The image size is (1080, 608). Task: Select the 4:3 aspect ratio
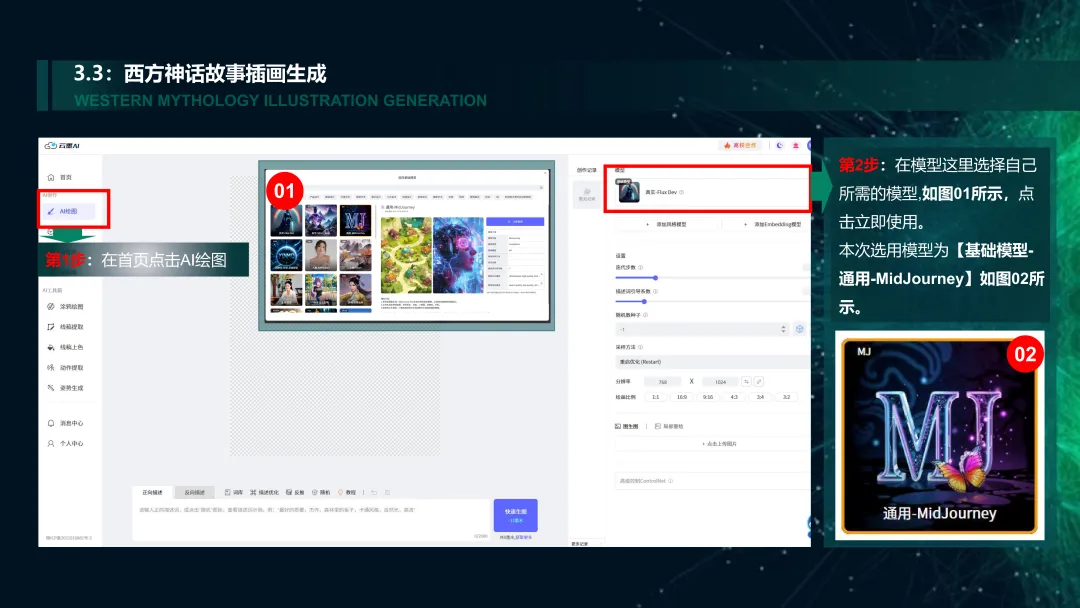[734, 397]
